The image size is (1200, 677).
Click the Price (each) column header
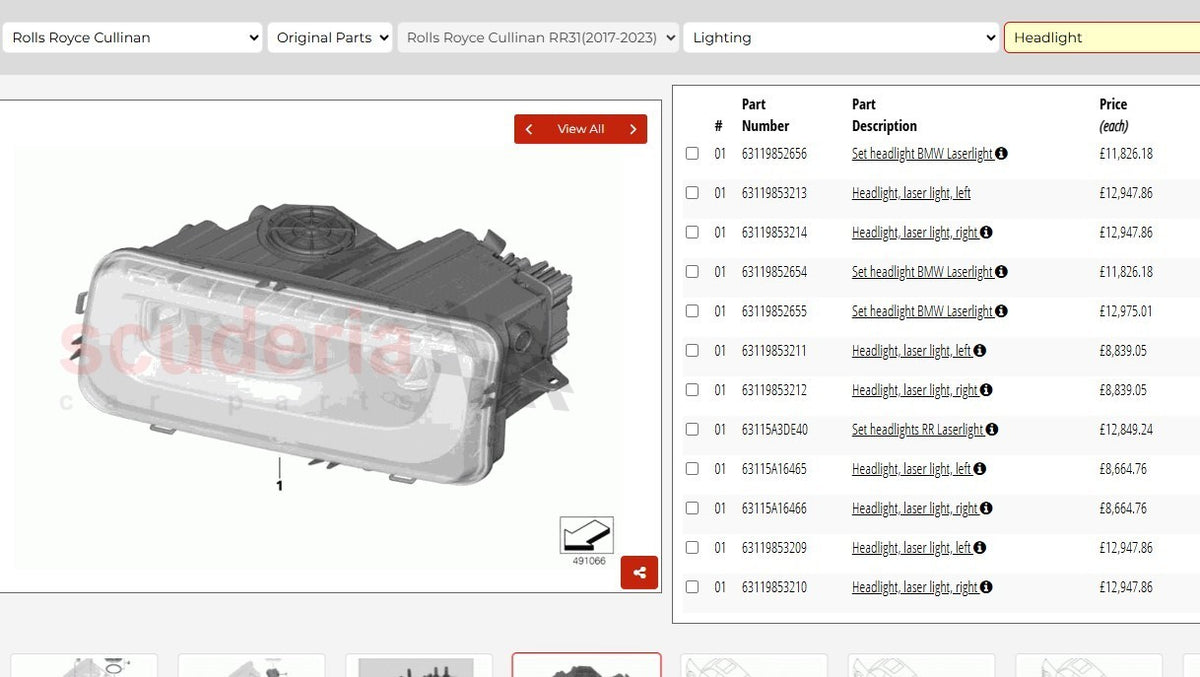click(x=1114, y=115)
